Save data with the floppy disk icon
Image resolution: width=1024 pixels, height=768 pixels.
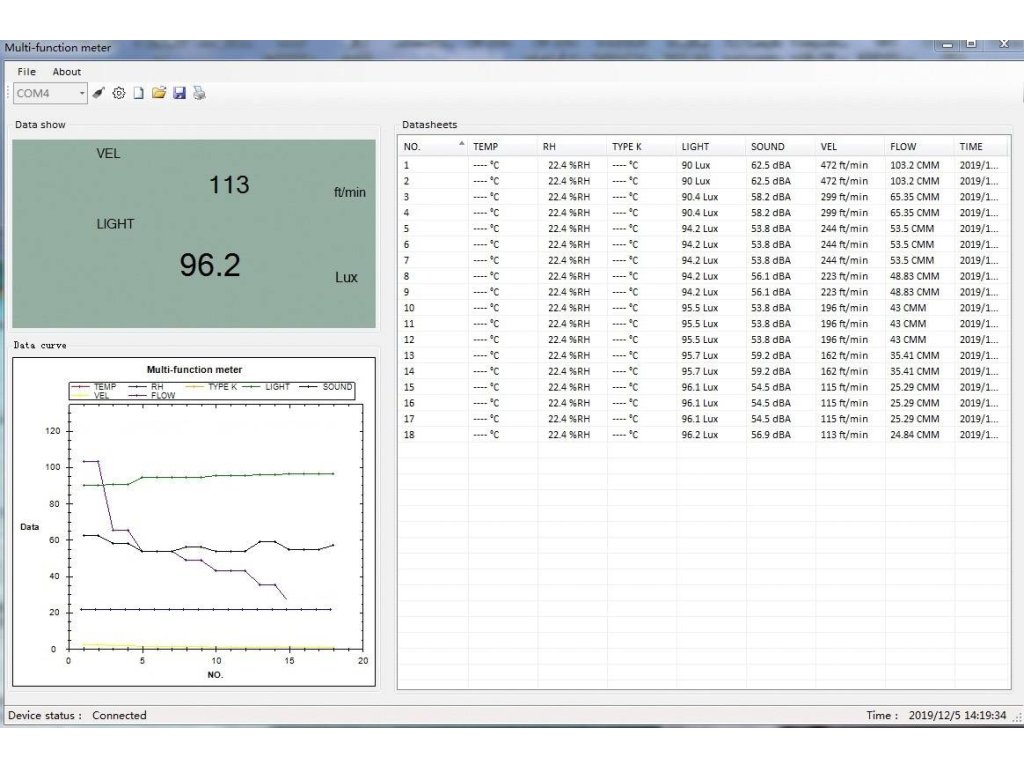coord(180,93)
